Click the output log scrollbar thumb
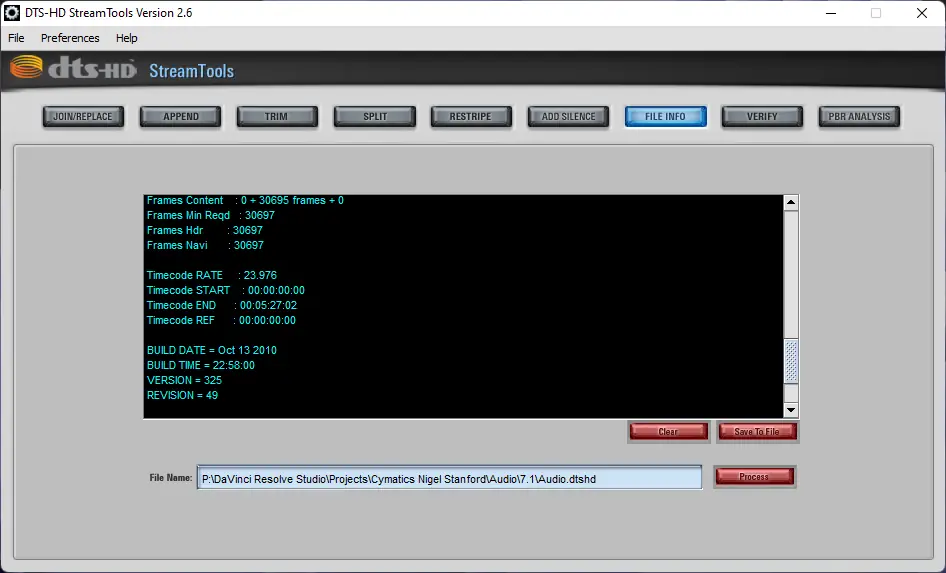 click(791, 361)
